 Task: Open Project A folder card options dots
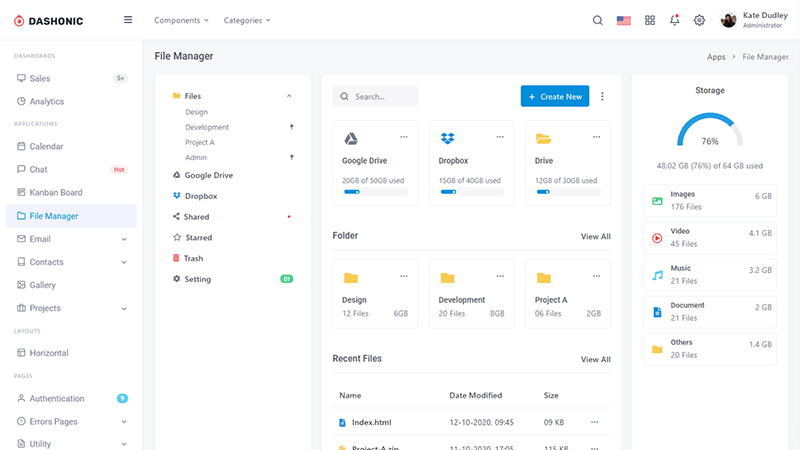click(596, 276)
